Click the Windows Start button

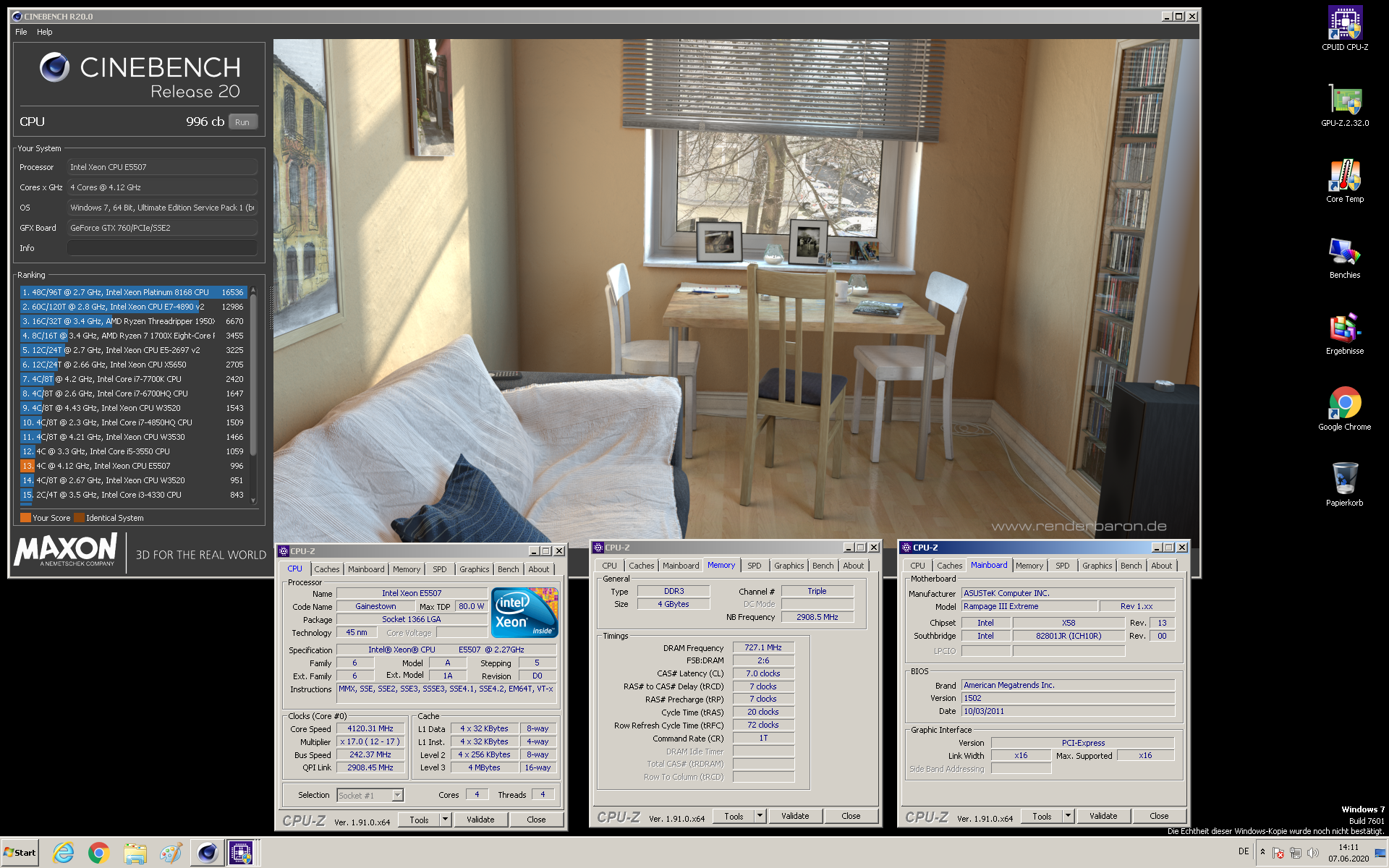(x=20, y=852)
